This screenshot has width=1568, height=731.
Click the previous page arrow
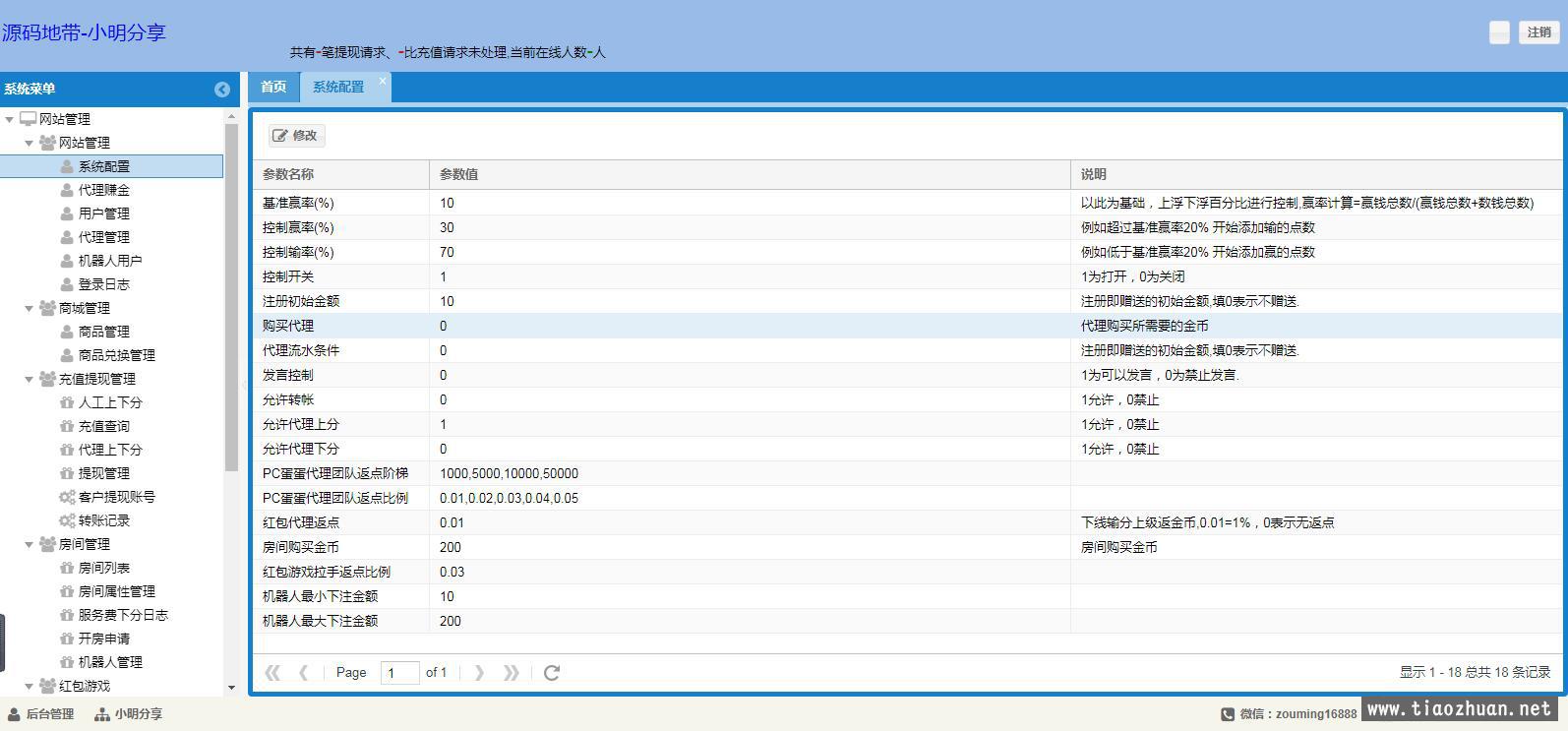[x=303, y=673]
